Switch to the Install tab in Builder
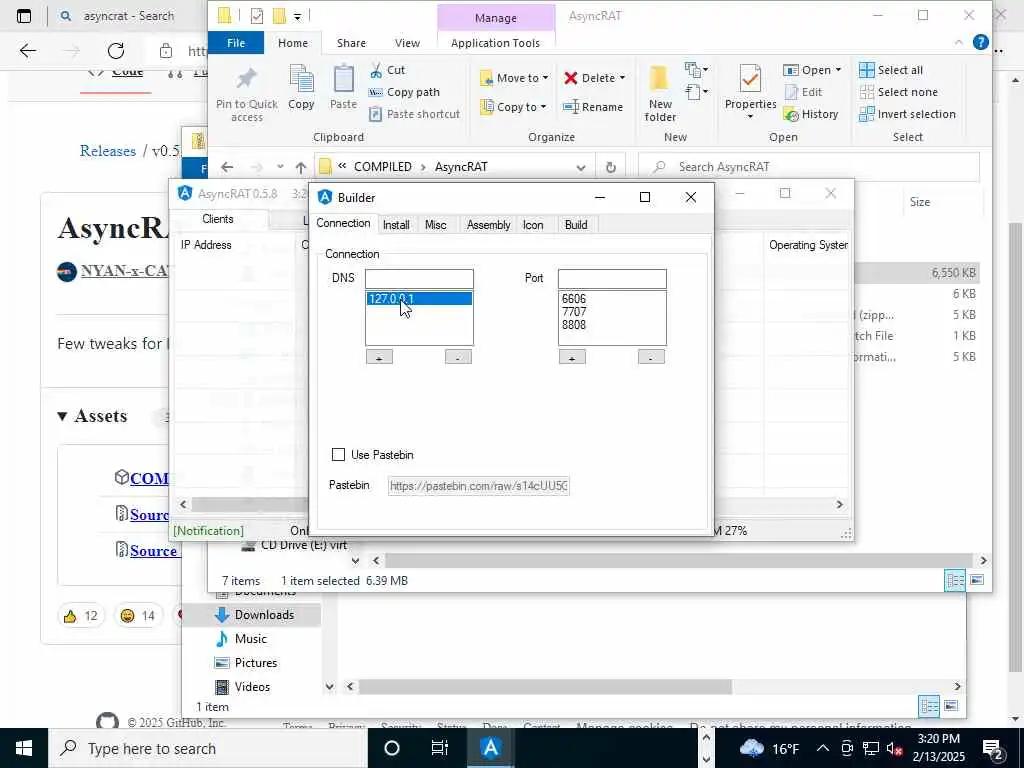 point(396,225)
